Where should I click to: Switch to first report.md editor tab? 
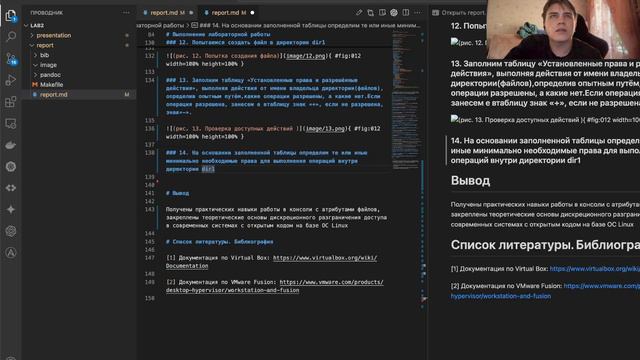167,13
